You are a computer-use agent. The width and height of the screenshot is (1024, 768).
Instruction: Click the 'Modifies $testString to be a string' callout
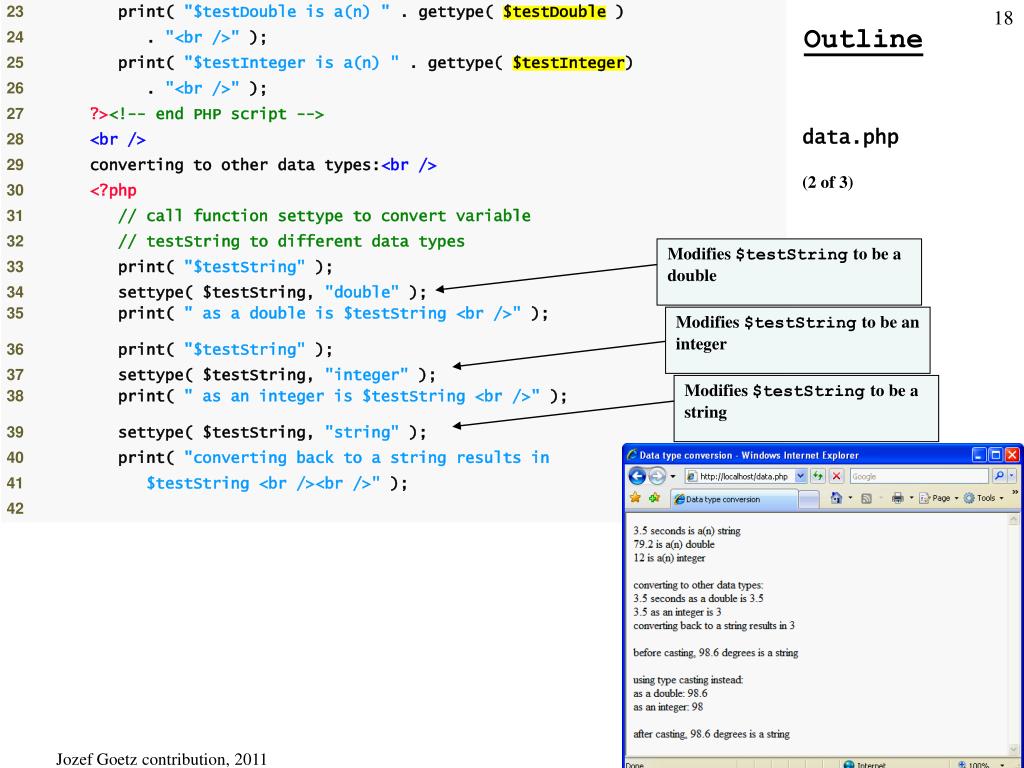click(x=806, y=408)
